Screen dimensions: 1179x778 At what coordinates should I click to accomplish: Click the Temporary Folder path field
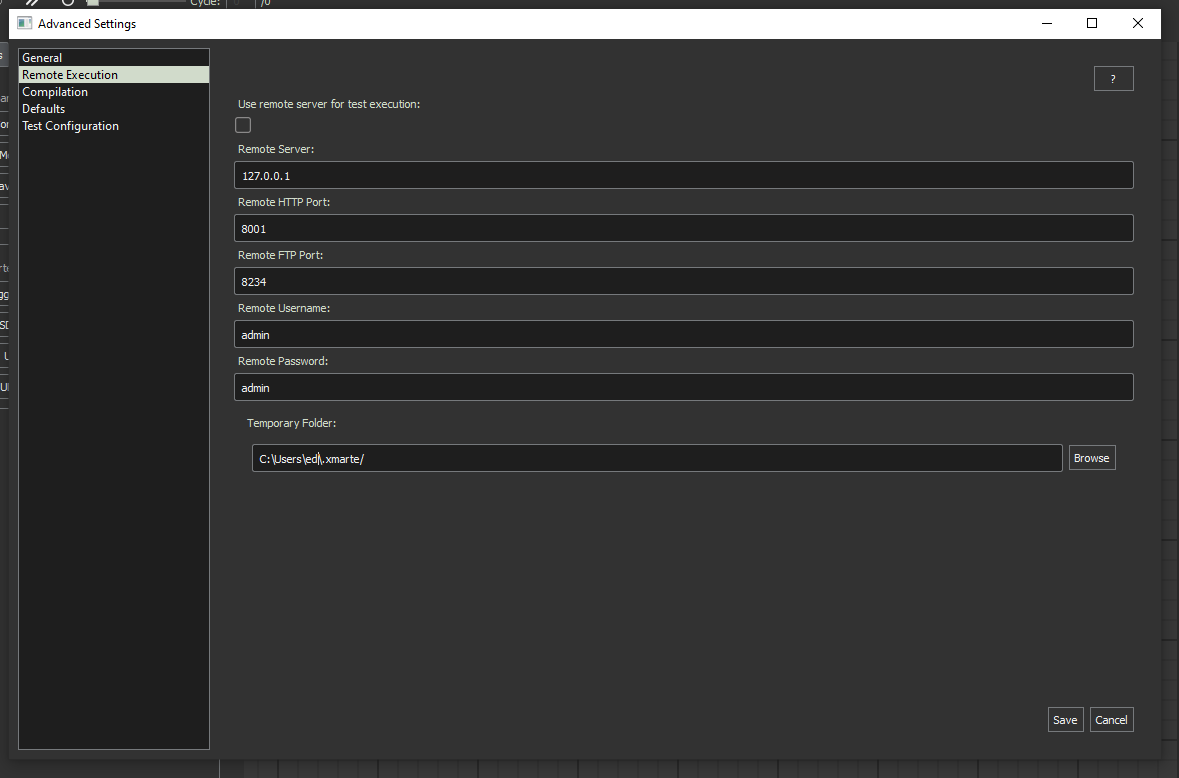coord(657,459)
